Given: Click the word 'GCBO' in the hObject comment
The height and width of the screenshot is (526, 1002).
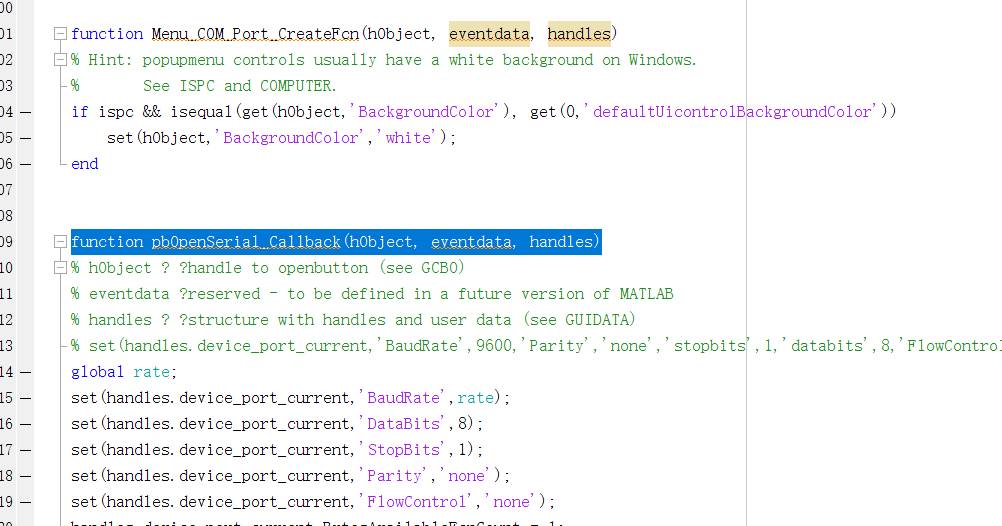Looking at the screenshot, I should [x=438, y=268].
